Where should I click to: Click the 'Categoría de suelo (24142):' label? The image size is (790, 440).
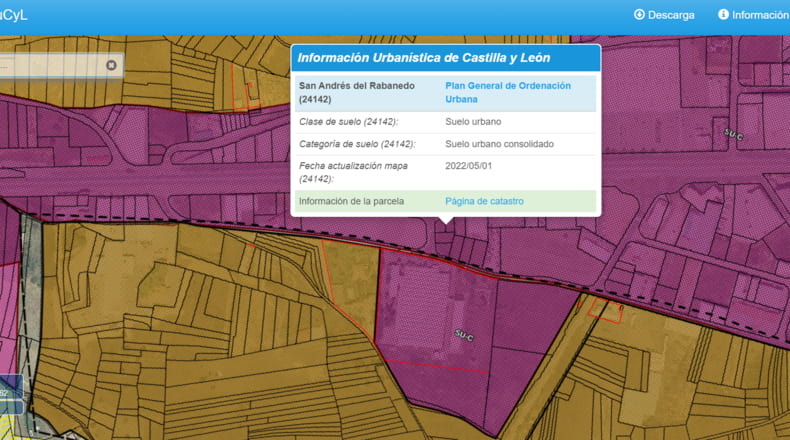pyautogui.click(x=357, y=144)
